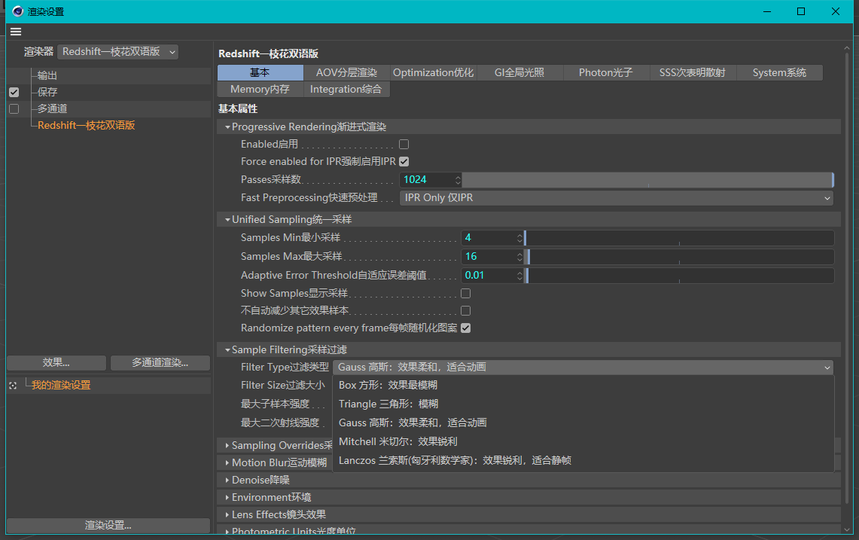This screenshot has height=540, width=859.
Task: Switch to the 基本 tab
Action: [x=260, y=72]
